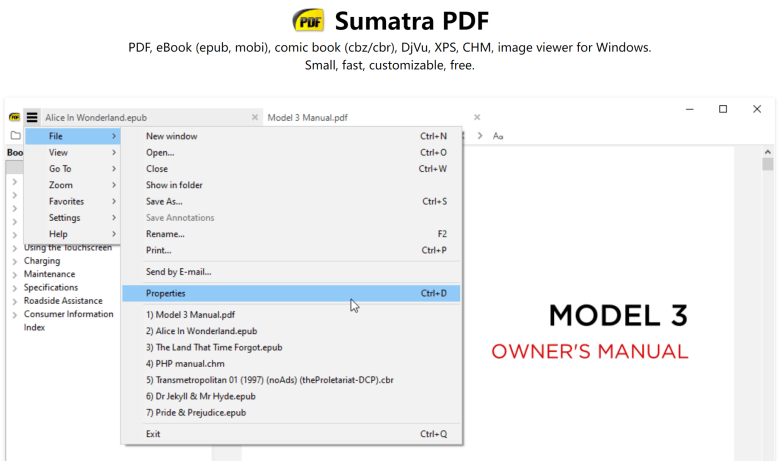The image size is (780, 461).
Task: Expand the Specifications bookmark
Action: (x=15, y=288)
